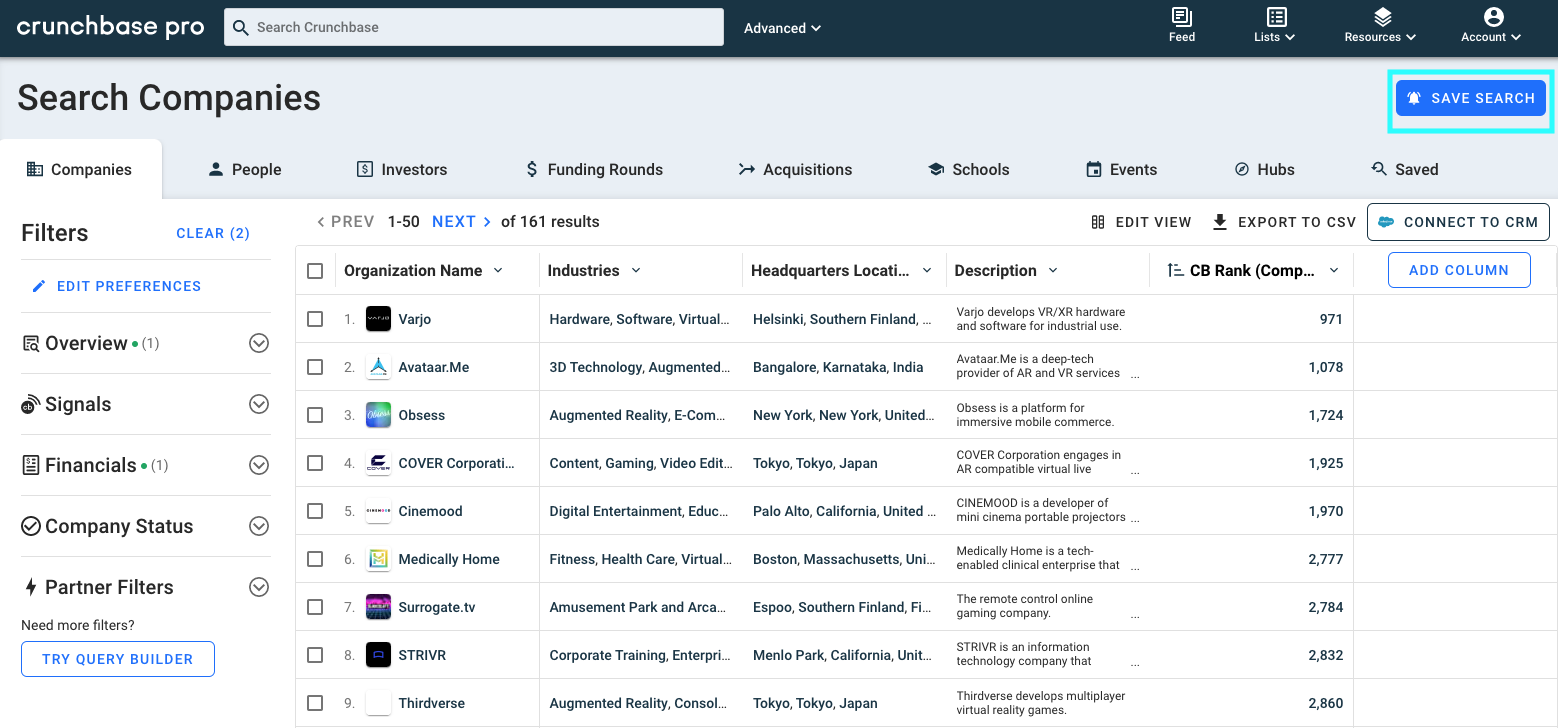The height and width of the screenshot is (728, 1558).
Task: Click the Varjo company logo
Action: [378, 319]
